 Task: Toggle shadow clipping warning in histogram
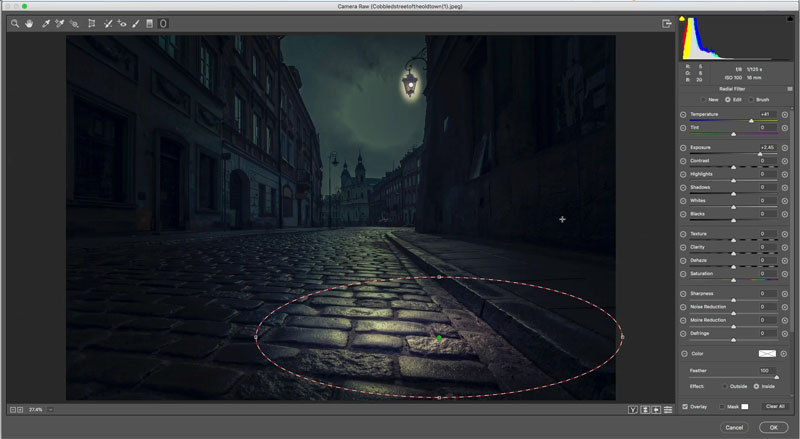(682, 18)
